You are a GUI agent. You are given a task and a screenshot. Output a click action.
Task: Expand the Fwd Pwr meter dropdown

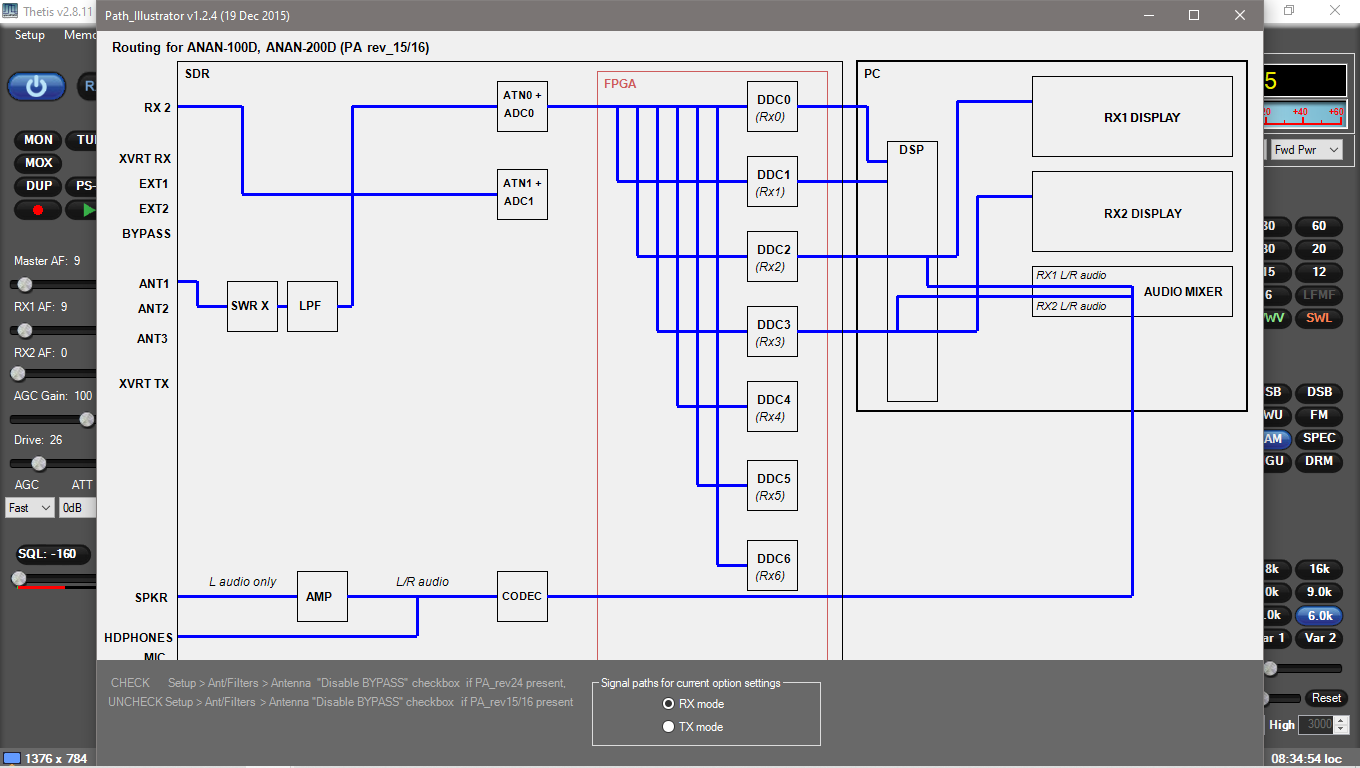(x=1306, y=150)
